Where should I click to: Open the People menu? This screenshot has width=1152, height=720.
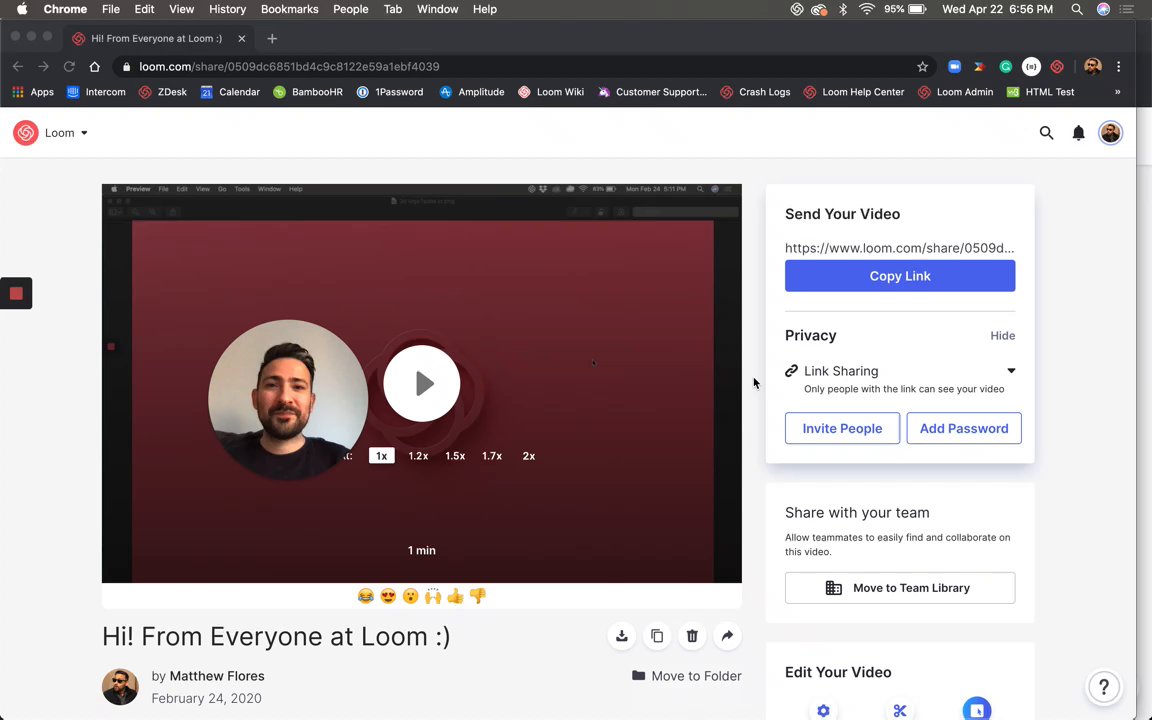(350, 10)
